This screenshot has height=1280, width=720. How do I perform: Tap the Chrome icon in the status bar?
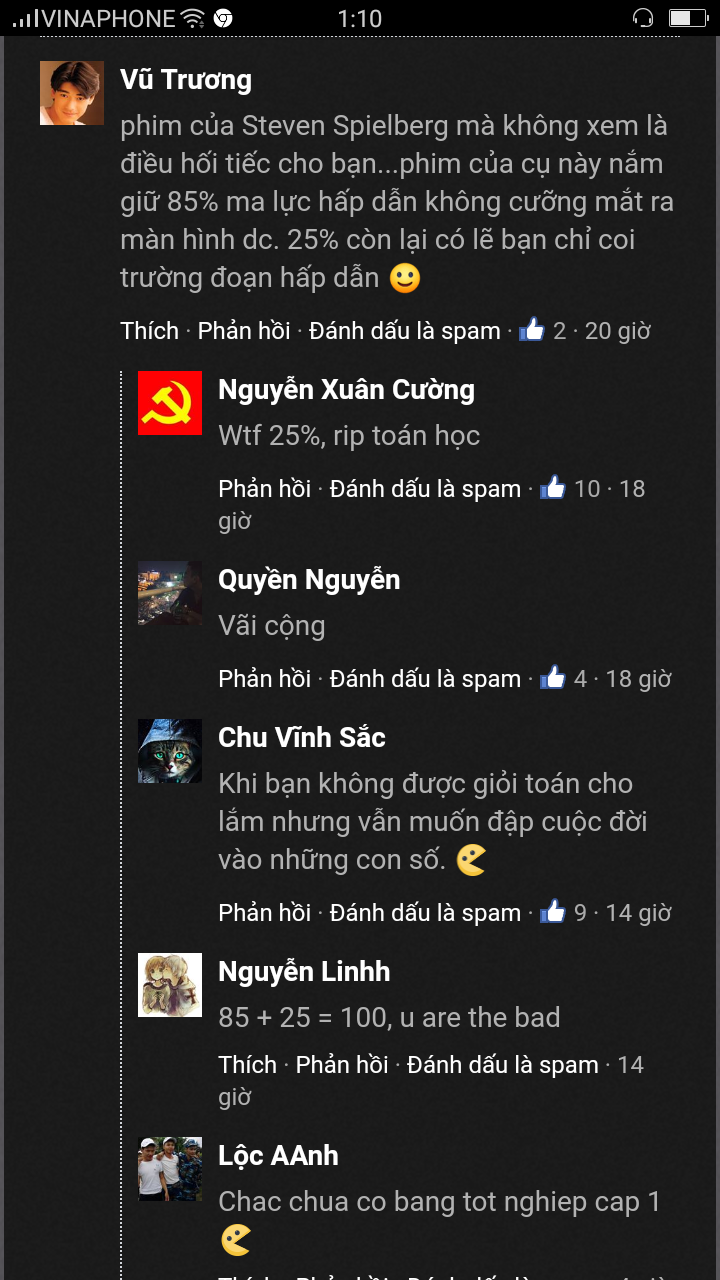[223, 18]
